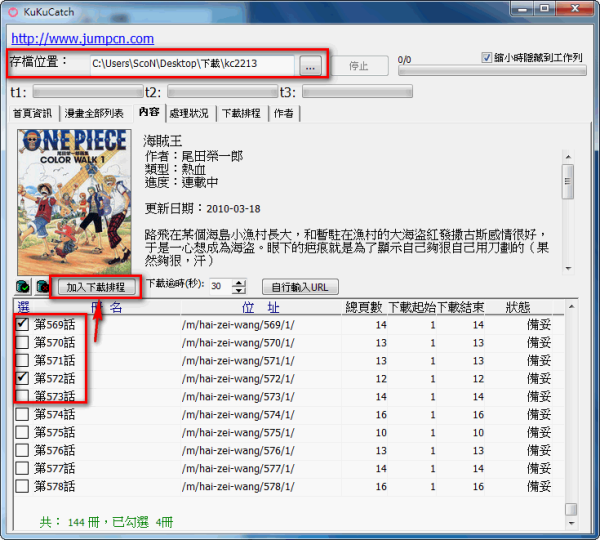
Task: Click the t1 progress bar
Action: pos(88,91)
